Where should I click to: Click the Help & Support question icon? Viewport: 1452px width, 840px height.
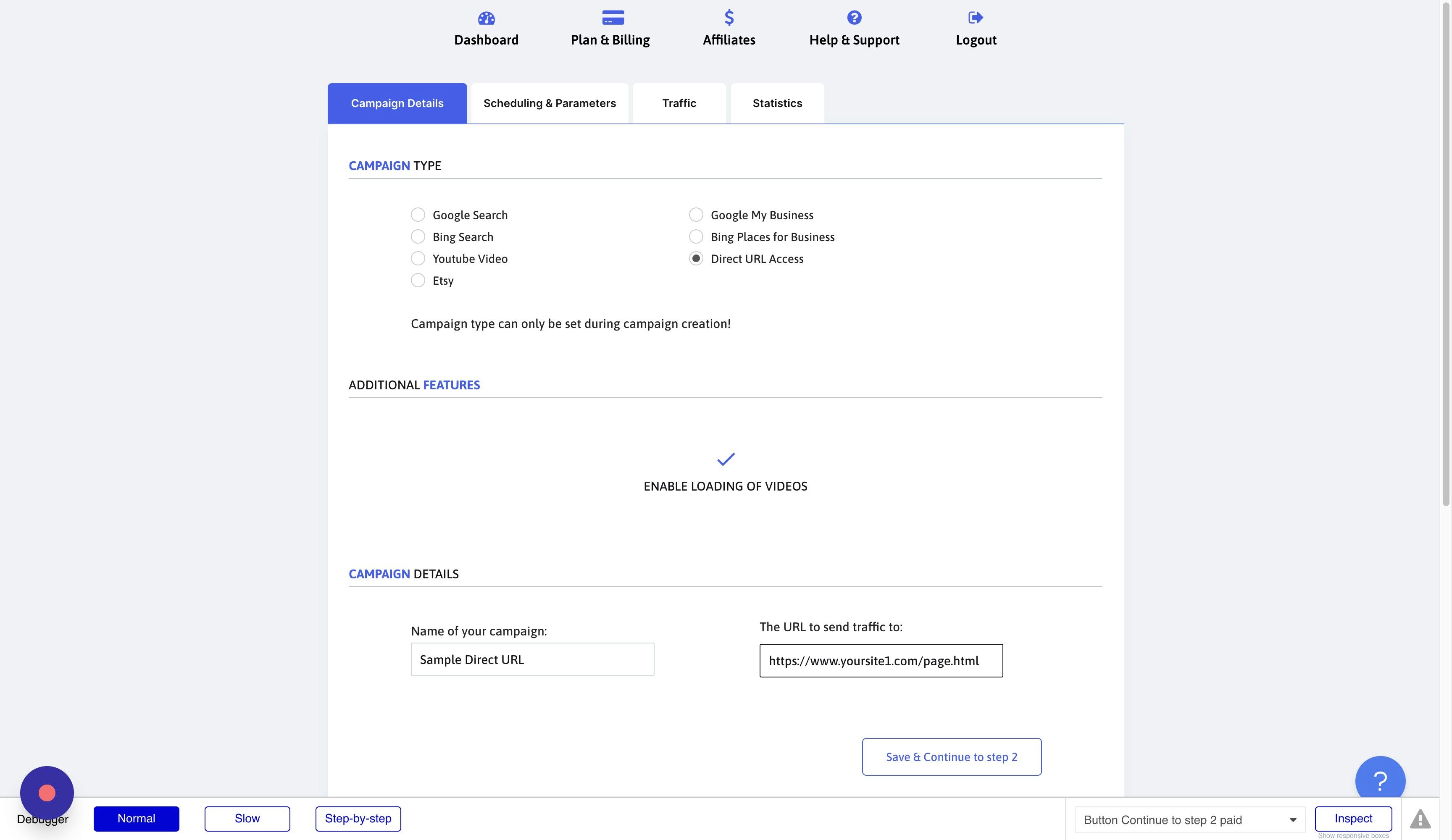coord(854,18)
